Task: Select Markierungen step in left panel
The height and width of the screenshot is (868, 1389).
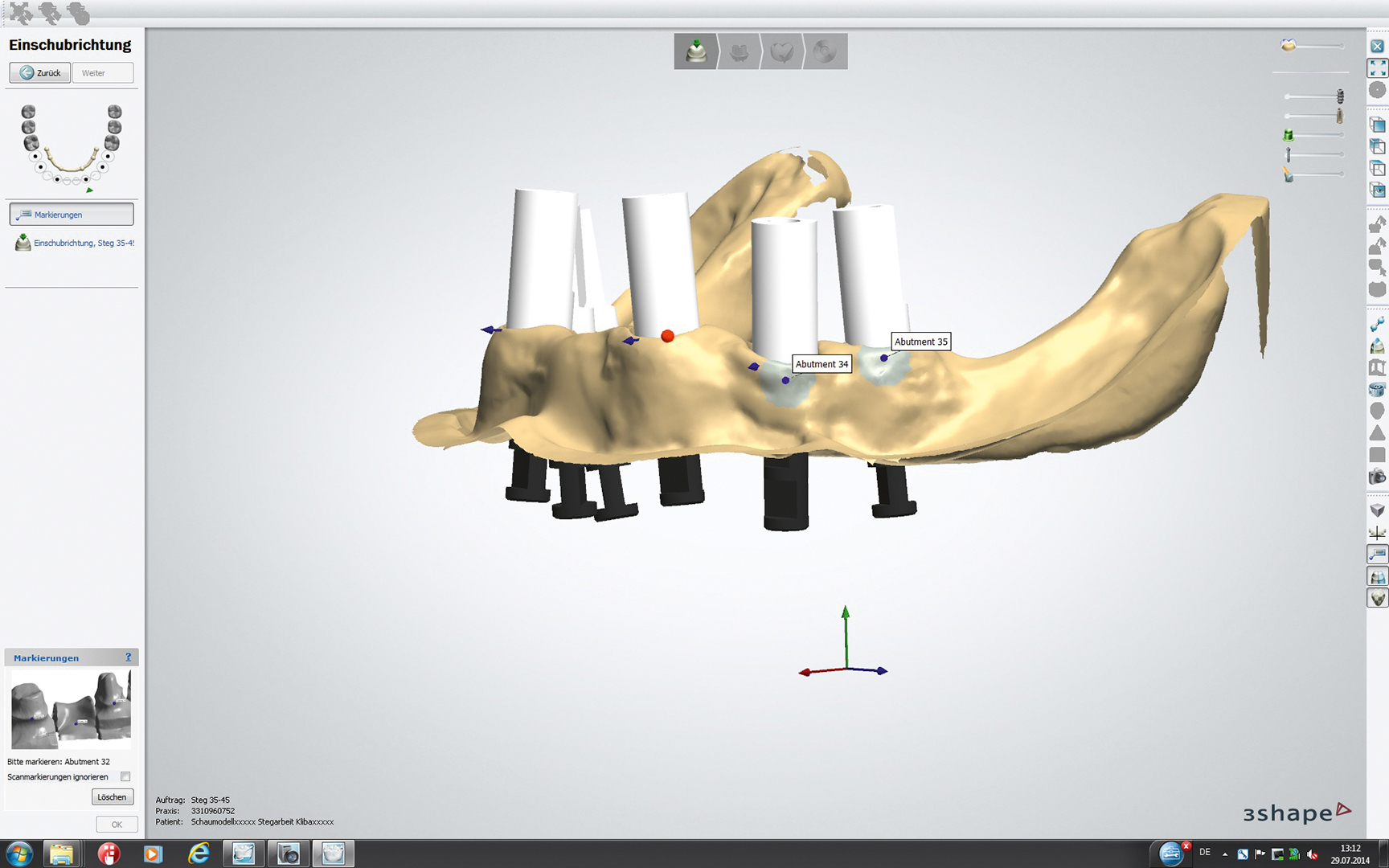Action: pyautogui.click(x=72, y=215)
